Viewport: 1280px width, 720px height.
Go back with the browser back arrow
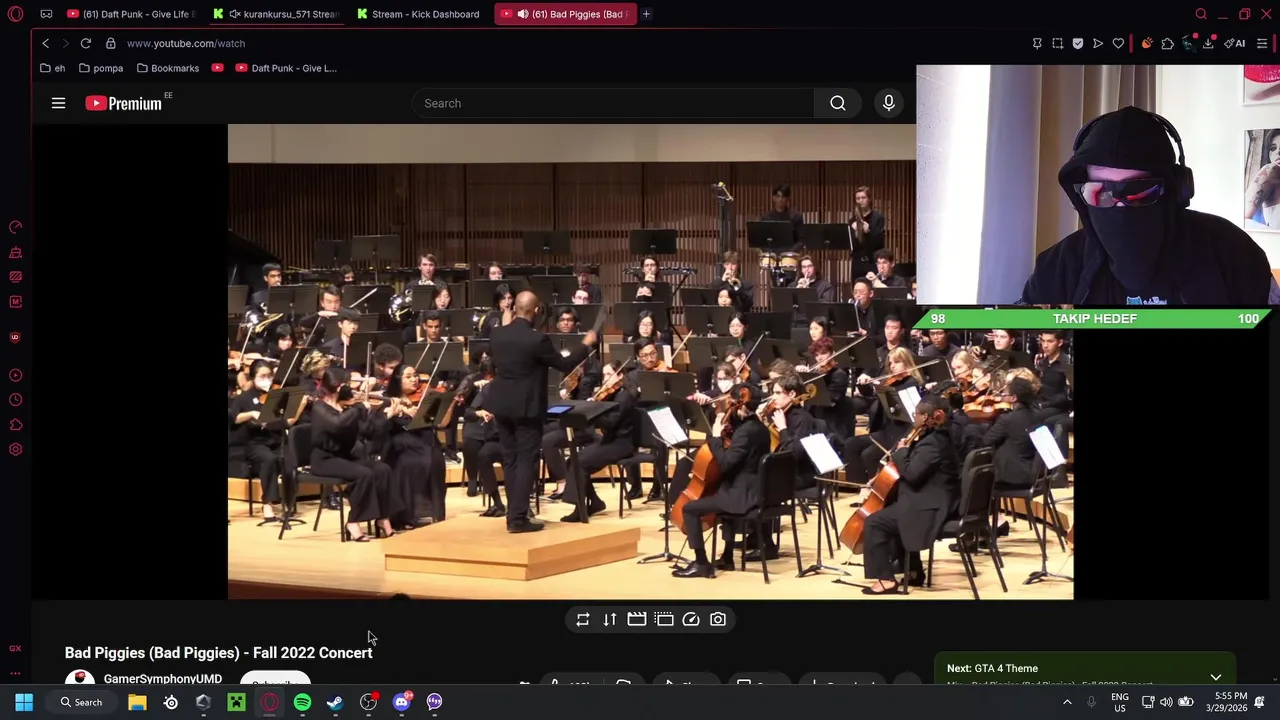coord(45,43)
